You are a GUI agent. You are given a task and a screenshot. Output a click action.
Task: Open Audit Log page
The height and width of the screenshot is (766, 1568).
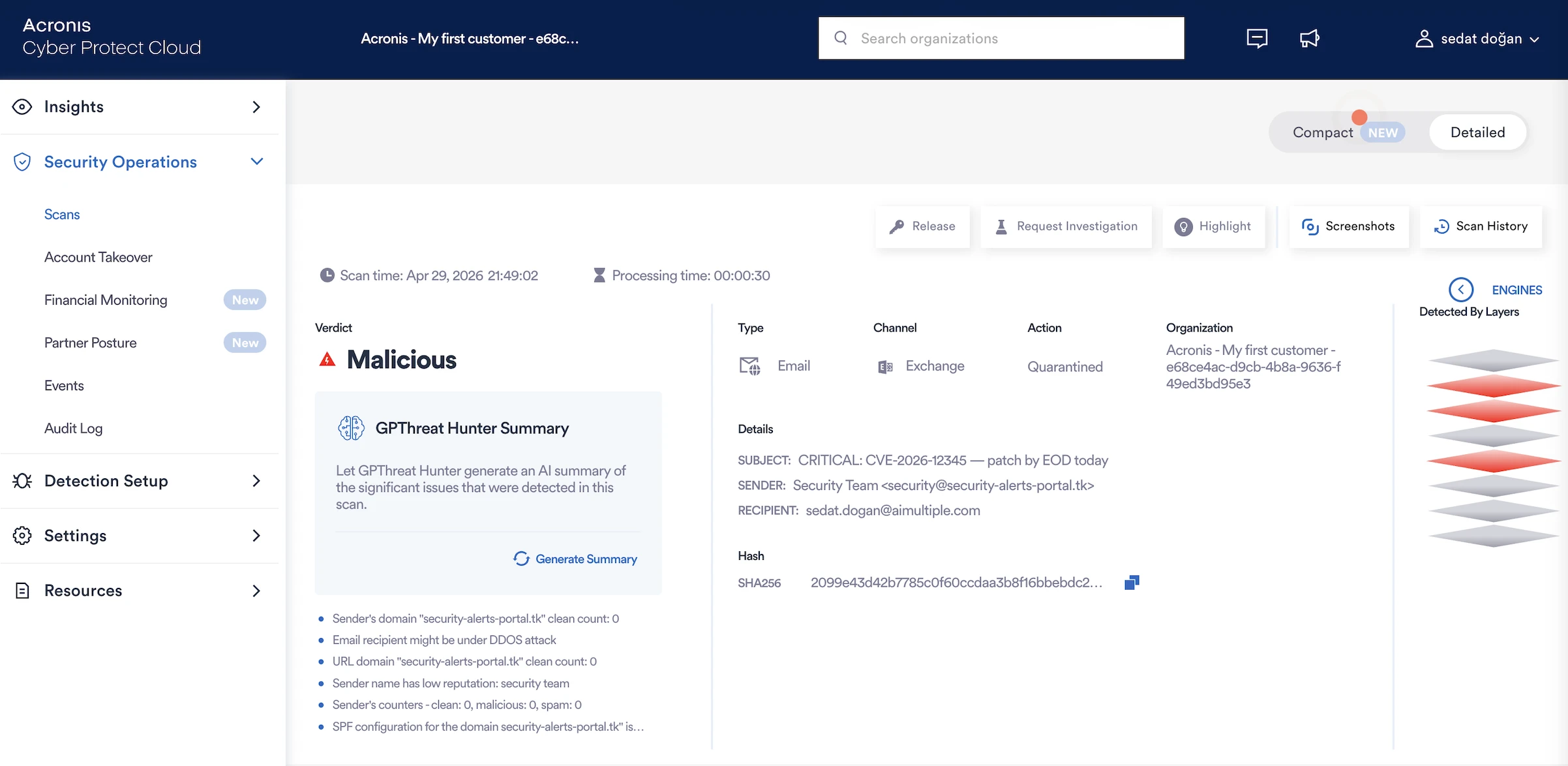pyautogui.click(x=73, y=429)
